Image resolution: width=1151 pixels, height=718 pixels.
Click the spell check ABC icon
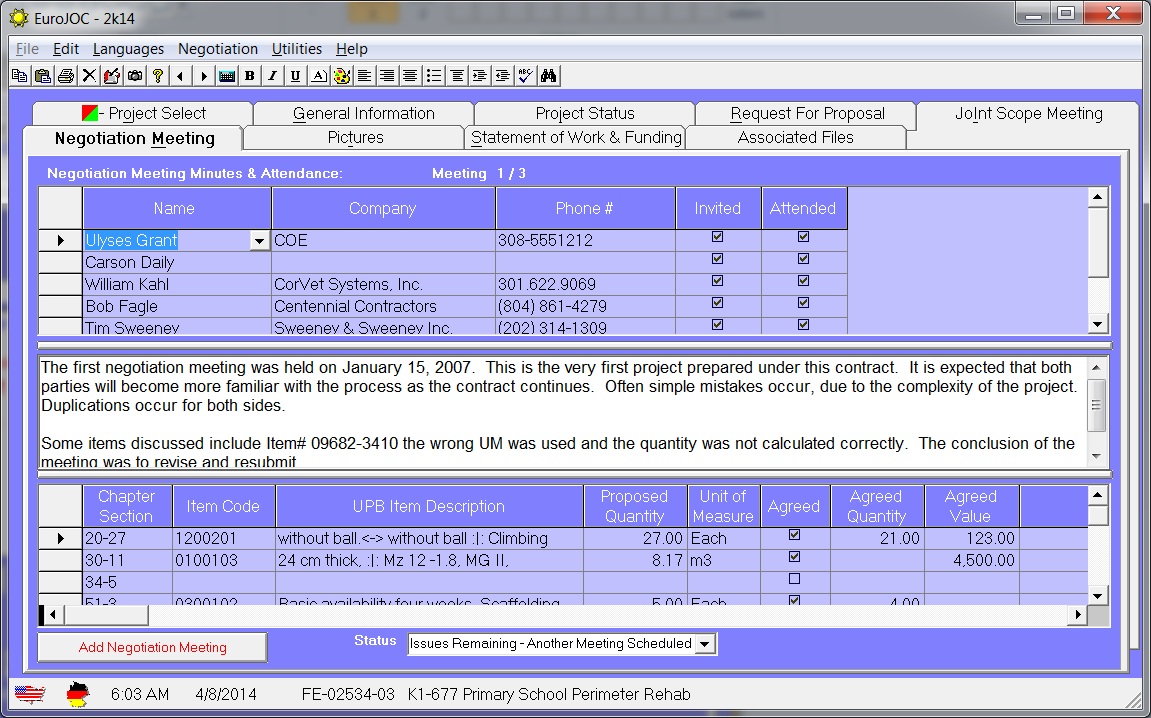[525, 76]
